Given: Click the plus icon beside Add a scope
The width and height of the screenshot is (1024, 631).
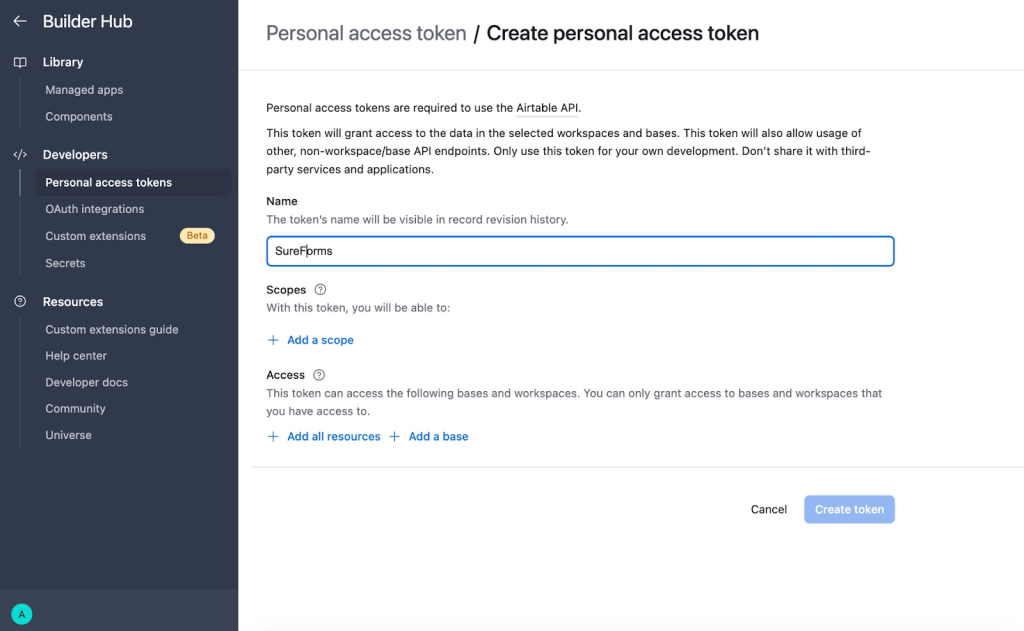Looking at the screenshot, I should (x=272, y=340).
